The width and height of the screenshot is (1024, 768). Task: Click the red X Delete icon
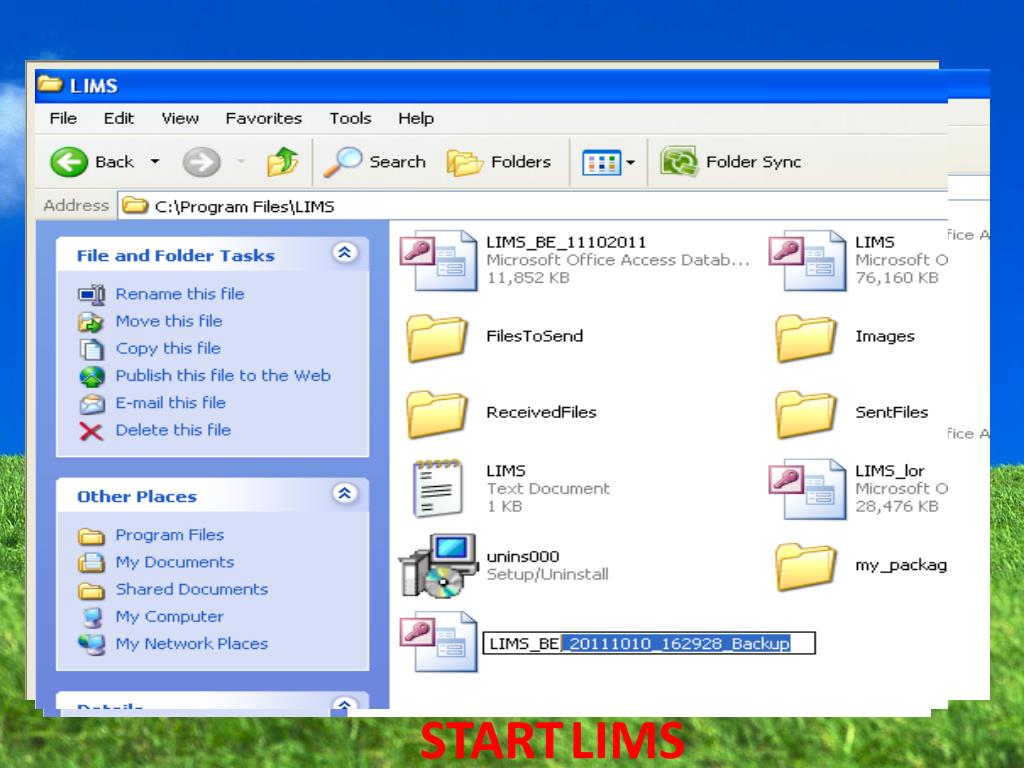[x=91, y=431]
